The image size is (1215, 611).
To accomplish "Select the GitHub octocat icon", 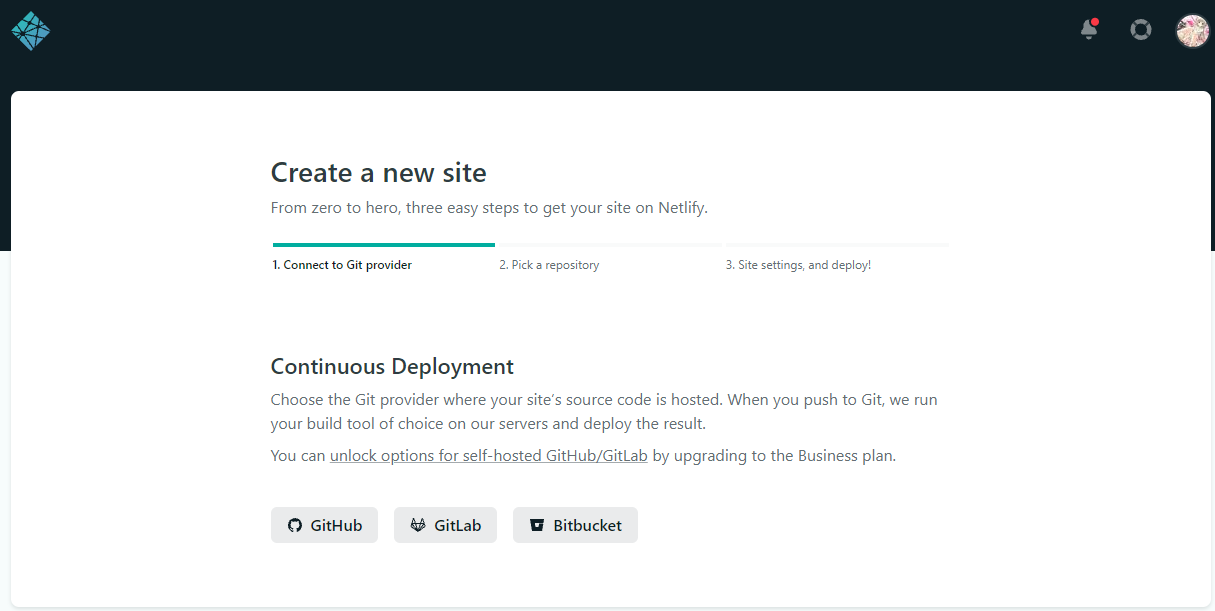I will [295, 524].
